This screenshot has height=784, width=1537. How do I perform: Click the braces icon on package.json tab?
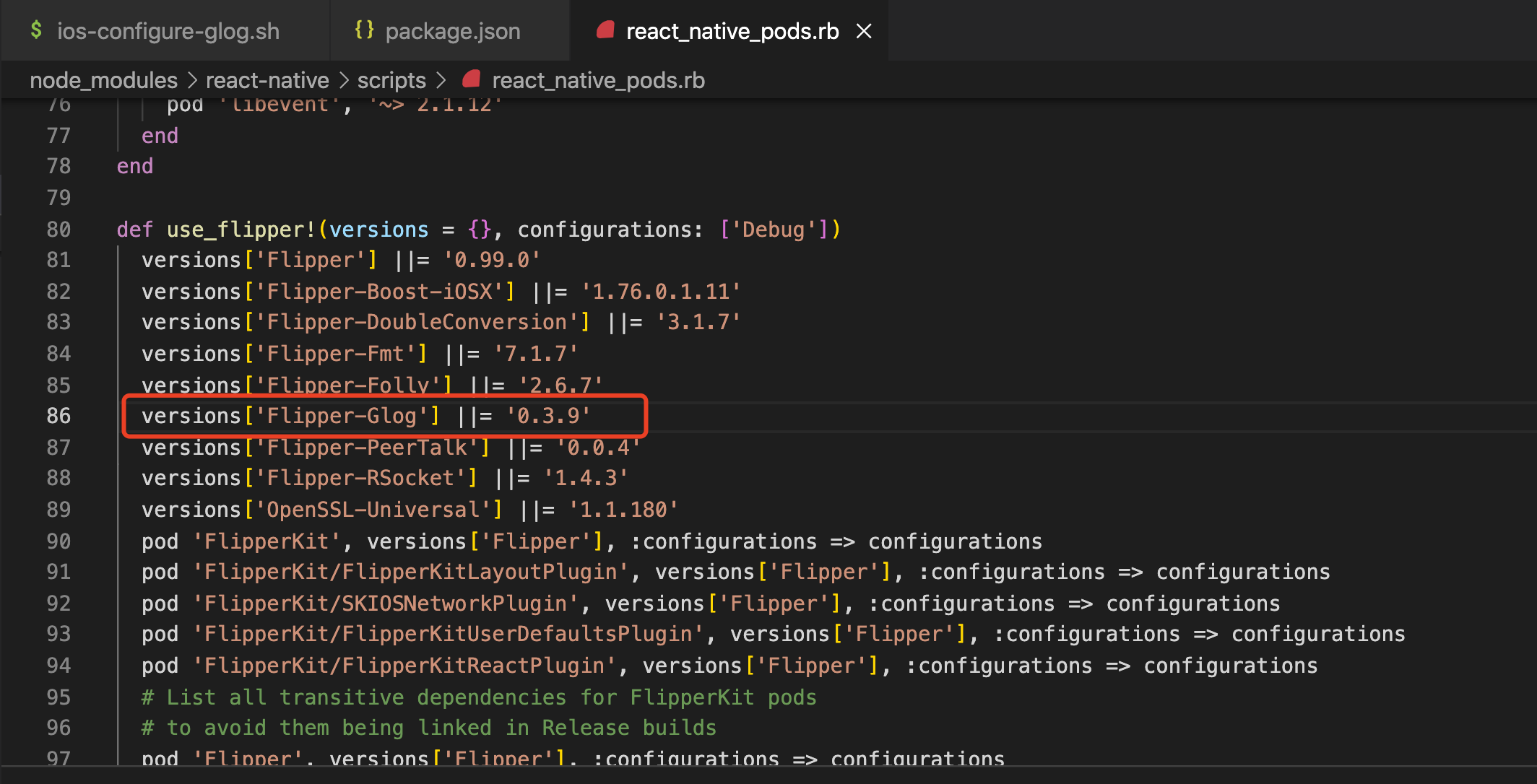coord(364,30)
